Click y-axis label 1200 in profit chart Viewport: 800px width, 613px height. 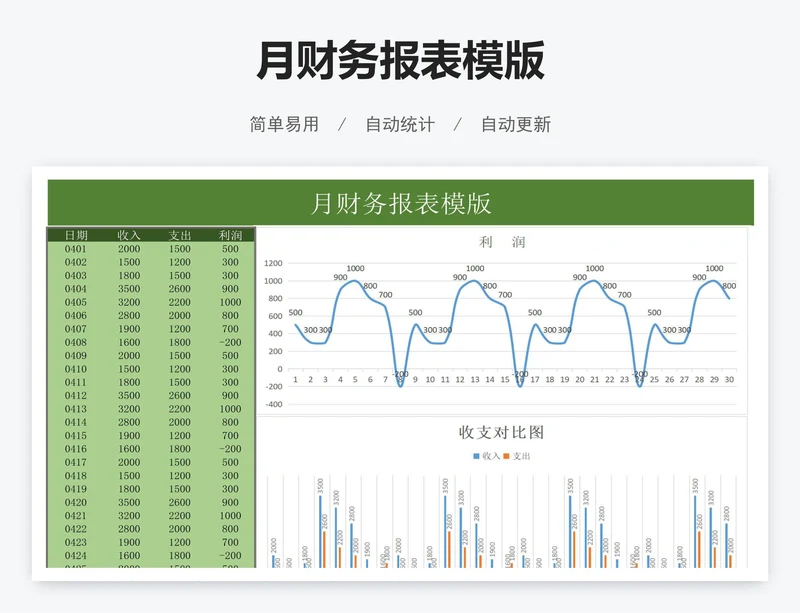[273, 263]
